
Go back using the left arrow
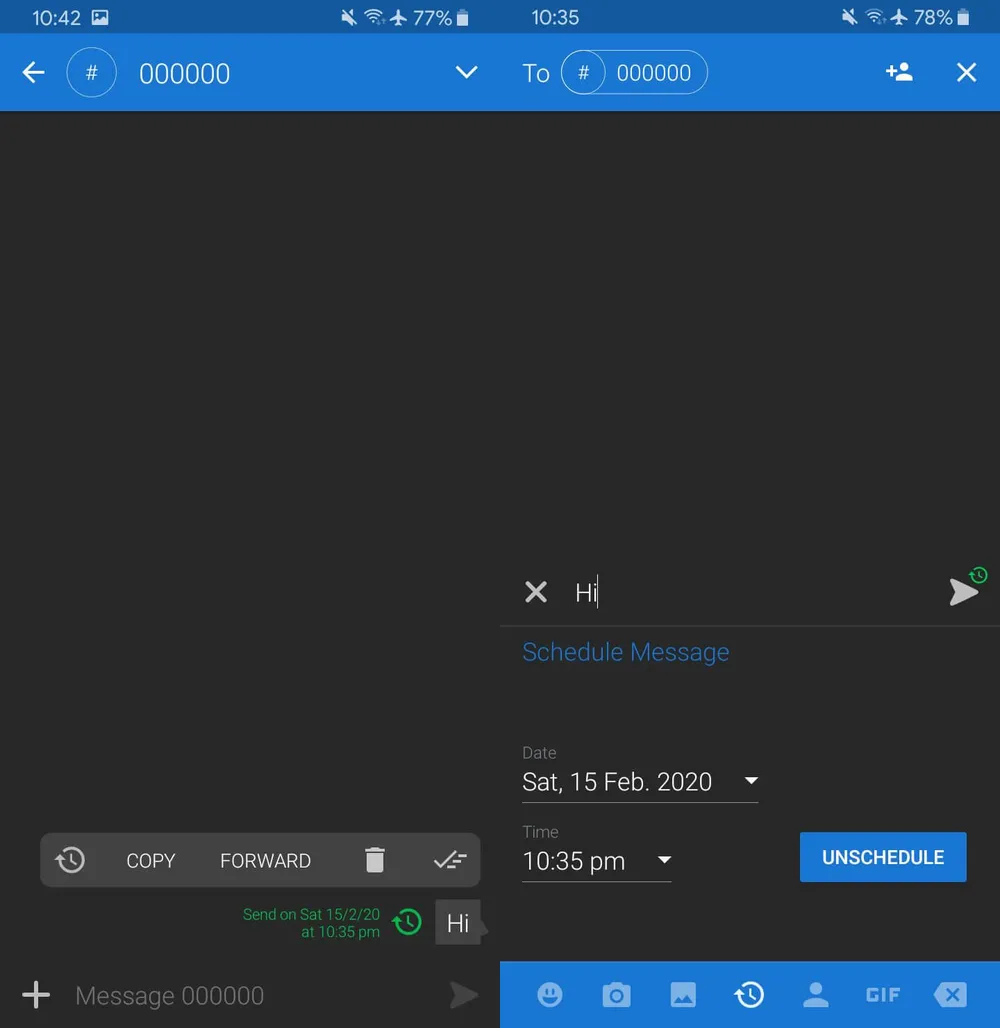[33, 72]
